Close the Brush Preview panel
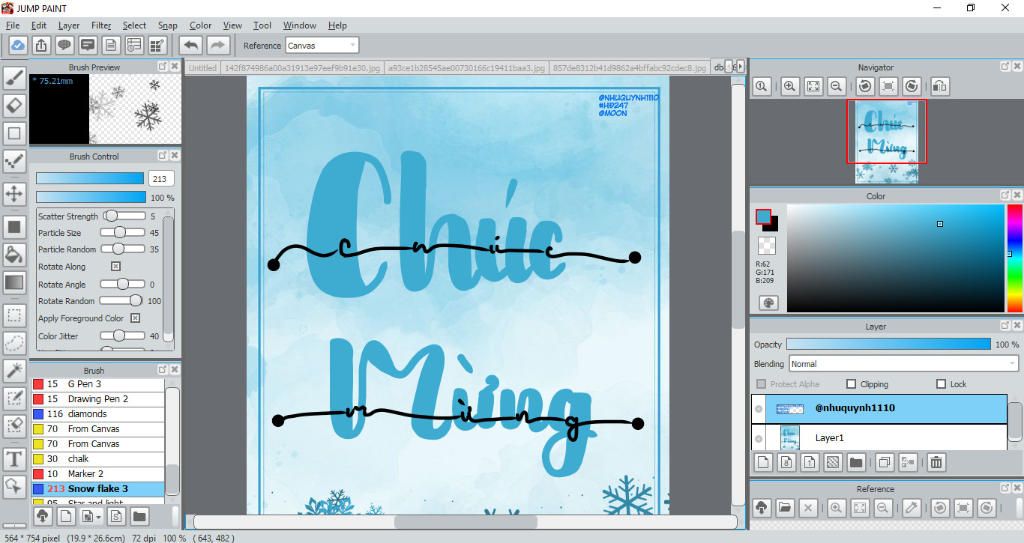 [174, 67]
